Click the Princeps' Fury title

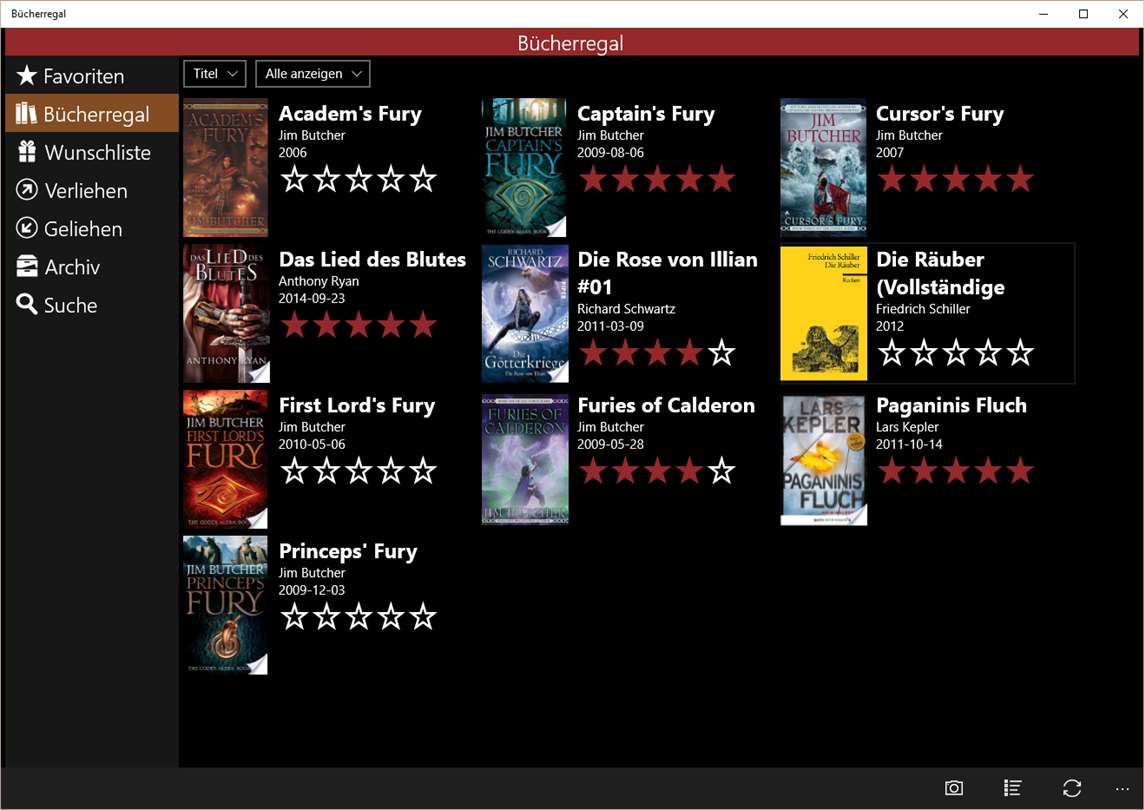click(x=348, y=552)
